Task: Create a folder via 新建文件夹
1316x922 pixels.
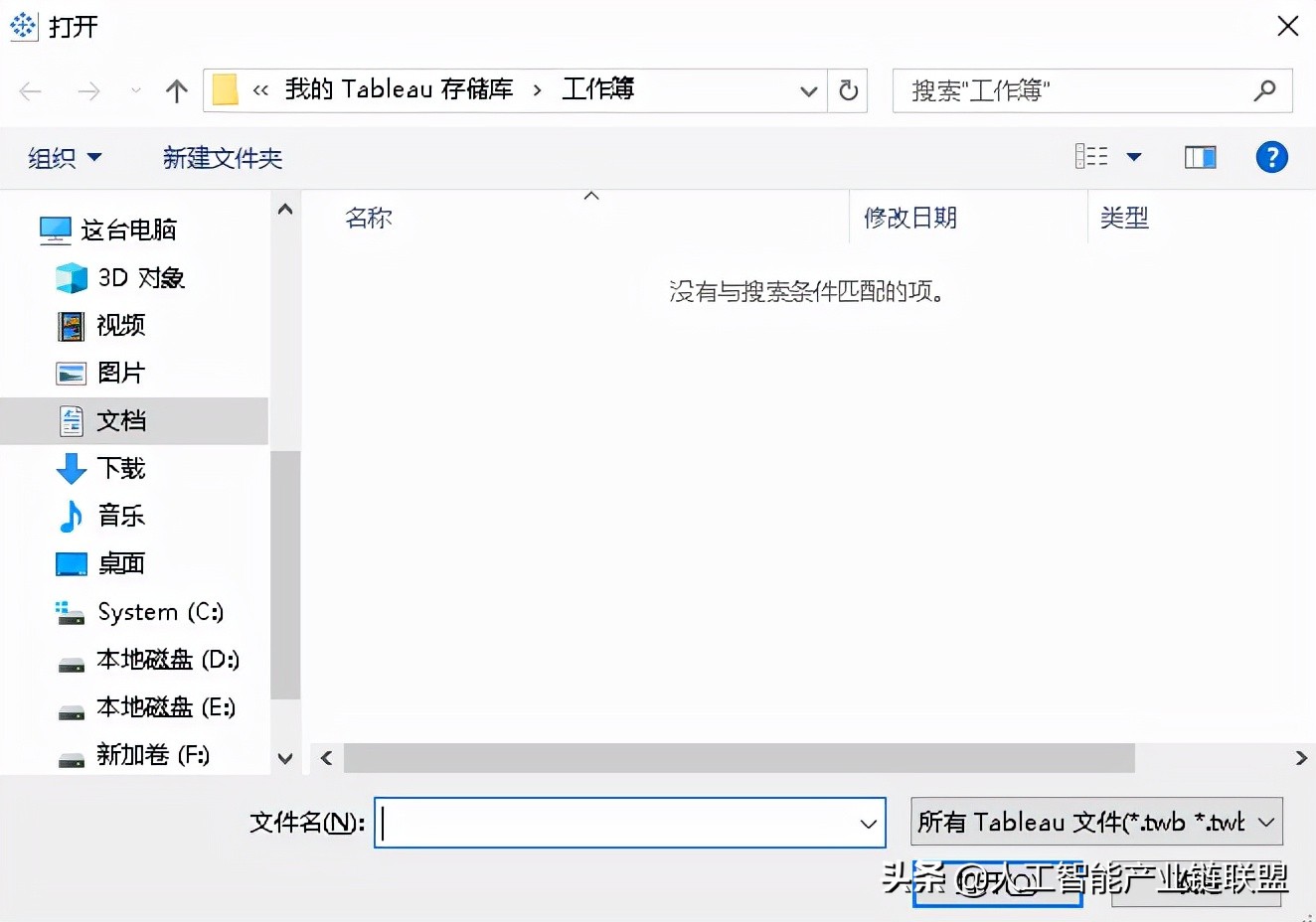Action: 223,157
